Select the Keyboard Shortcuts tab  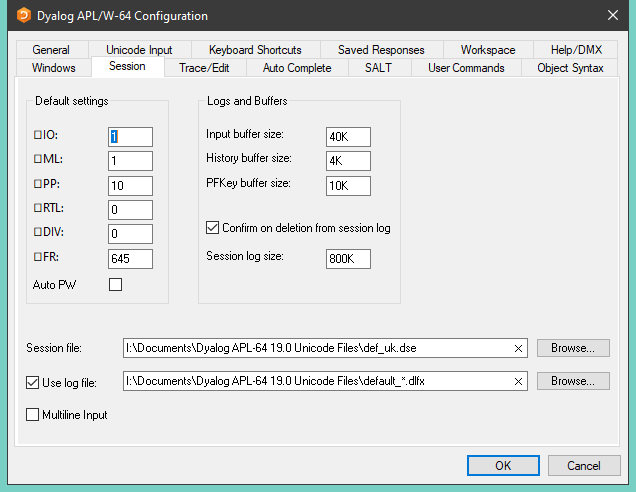click(x=255, y=50)
